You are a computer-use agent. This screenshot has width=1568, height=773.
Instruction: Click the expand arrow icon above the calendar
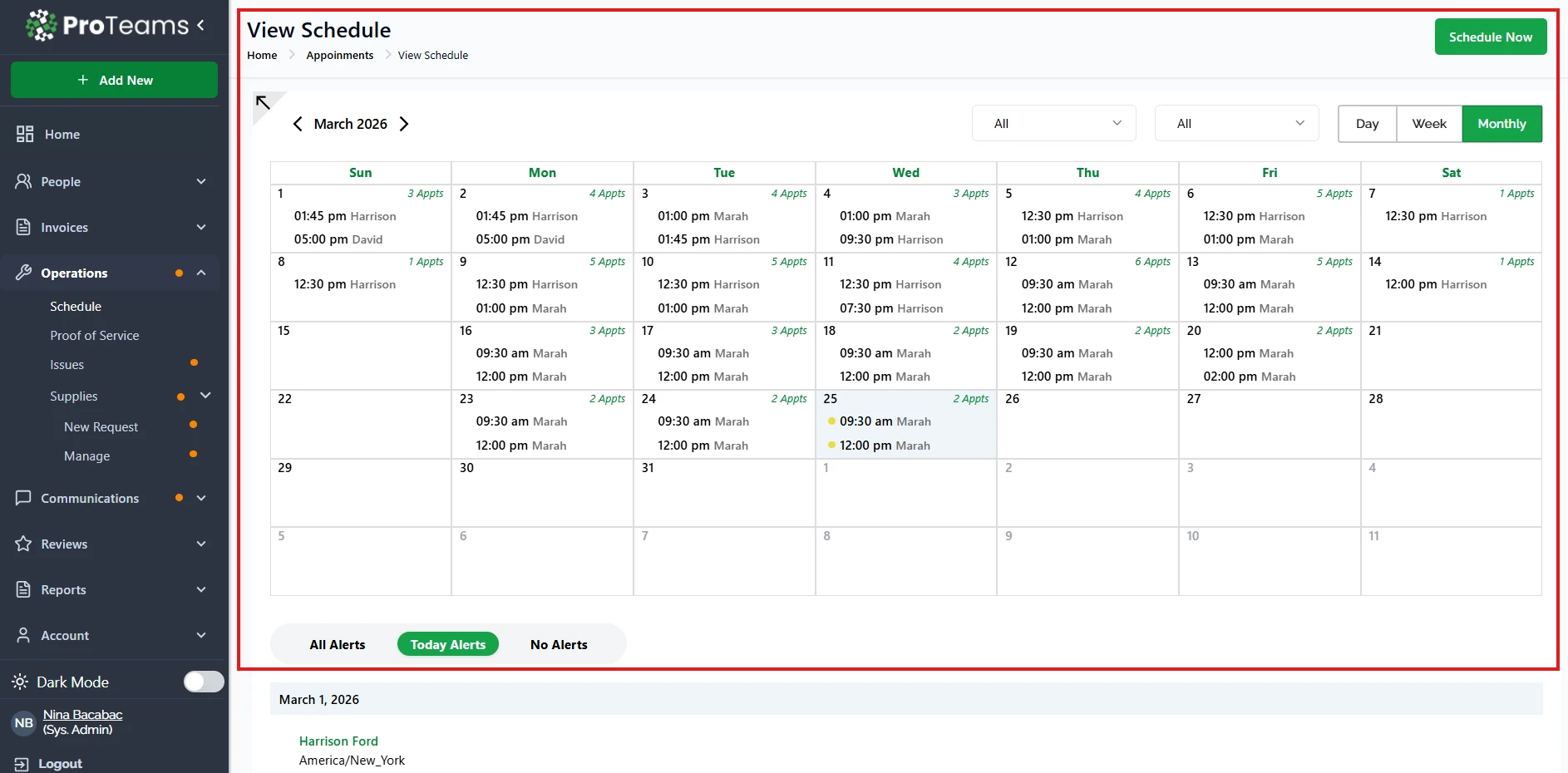point(264,103)
